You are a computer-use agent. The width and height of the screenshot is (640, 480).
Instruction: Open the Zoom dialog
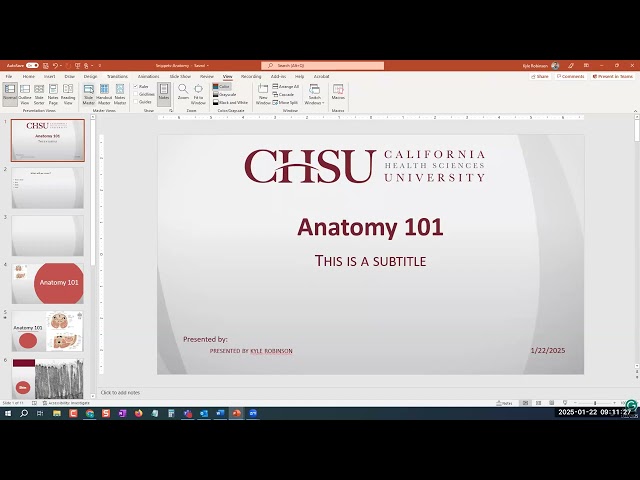pyautogui.click(x=183, y=93)
